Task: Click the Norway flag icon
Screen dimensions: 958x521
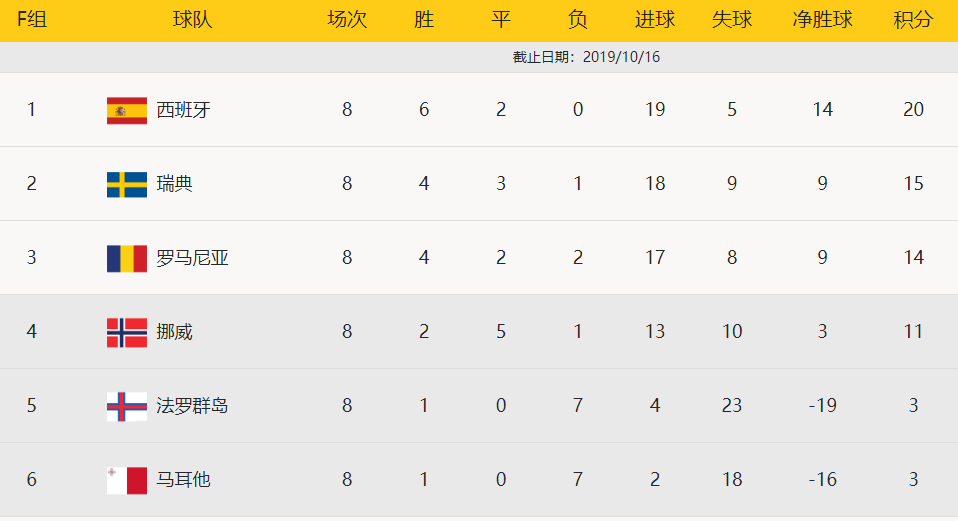Action: [x=126, y=332]
